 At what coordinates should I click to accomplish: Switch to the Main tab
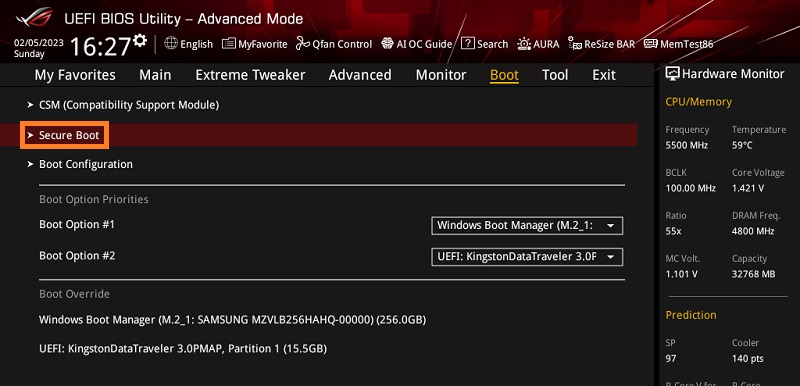tap(155, 75)
